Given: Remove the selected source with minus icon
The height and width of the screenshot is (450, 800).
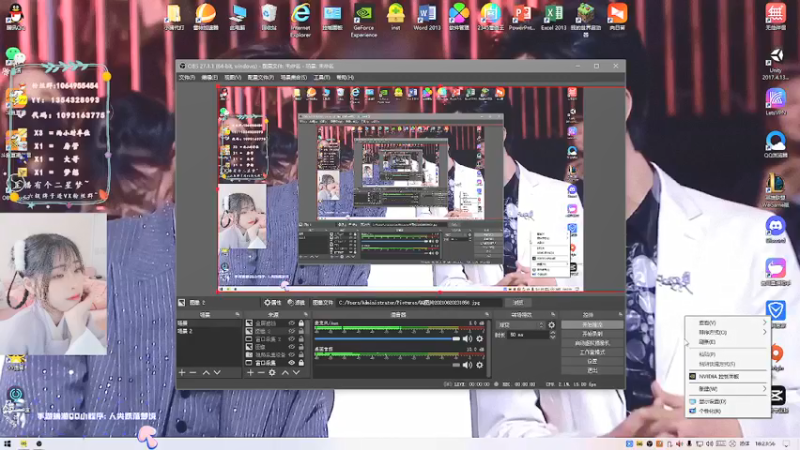Looking at the screenshot, I should point(261,373).
